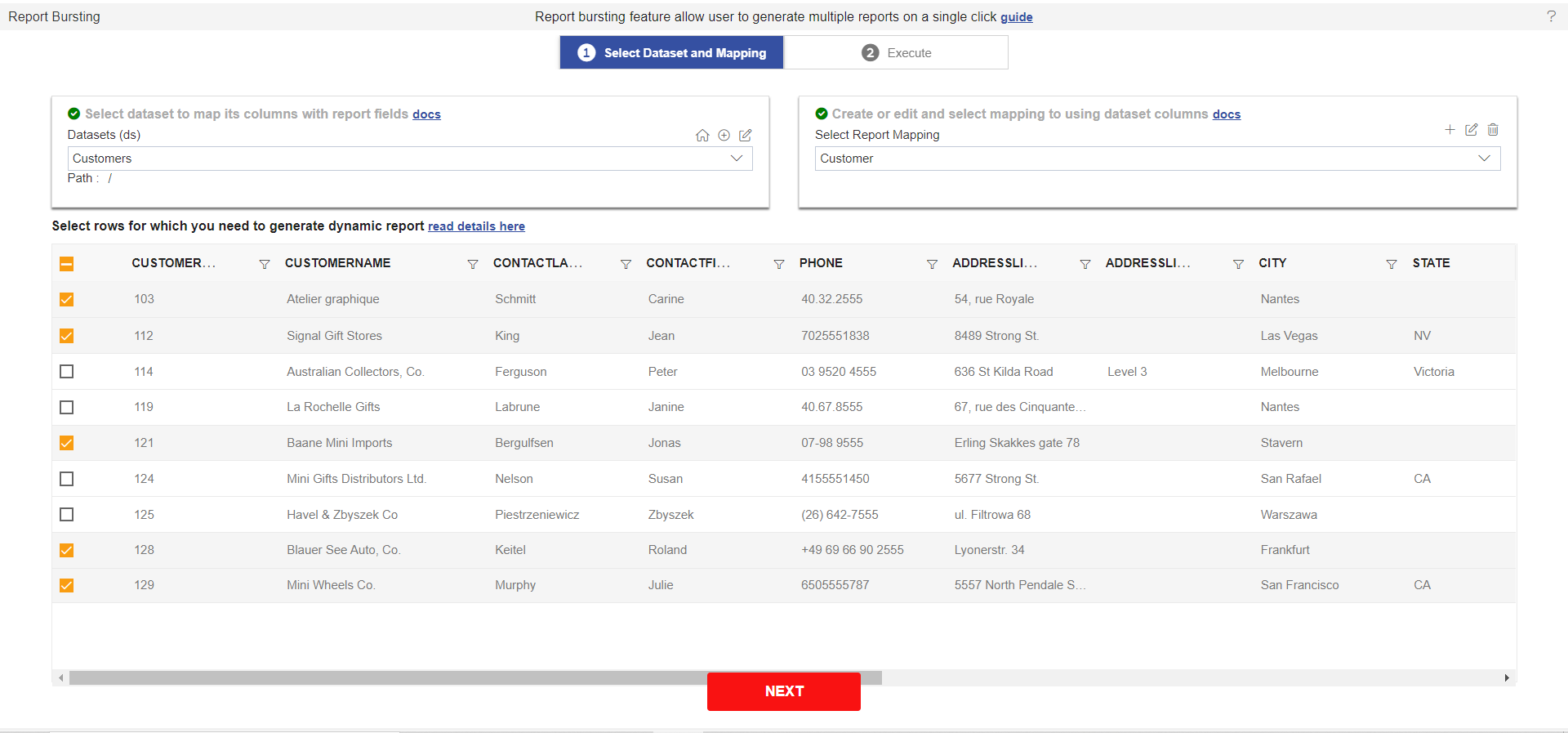Viewport: 1568px width, 733px height.
Task: Select city cell San Francisco
Action: tap(1300, 585)
